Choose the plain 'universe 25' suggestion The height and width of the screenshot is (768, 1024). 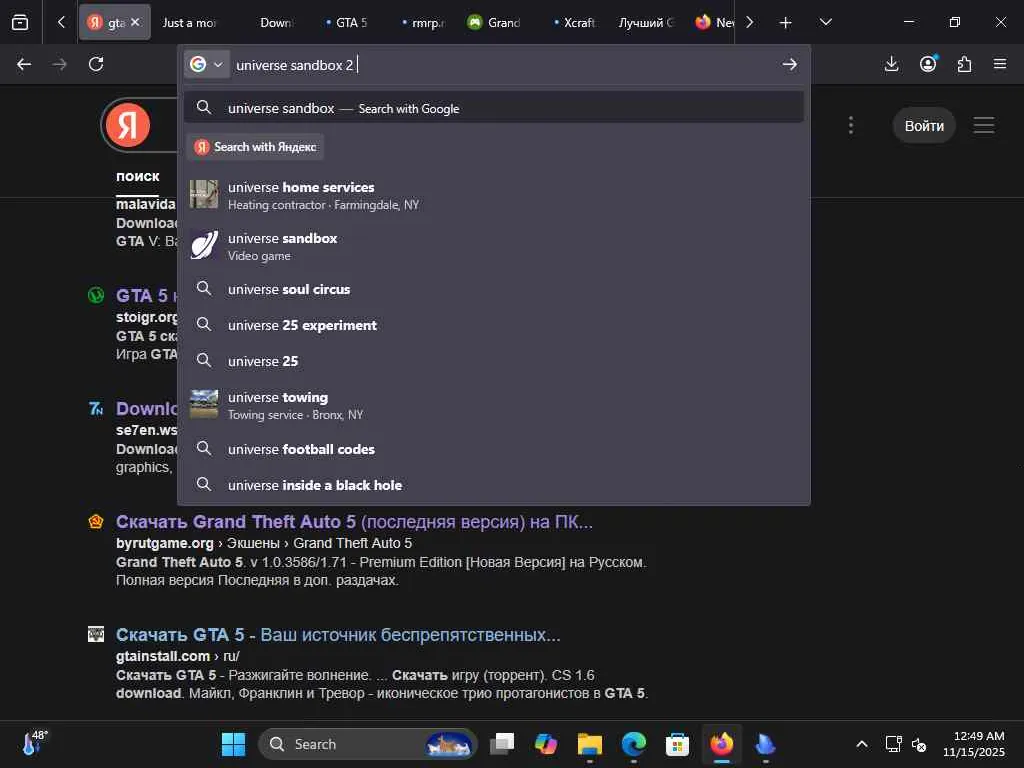pyautogui.click(x=494, y=360)
